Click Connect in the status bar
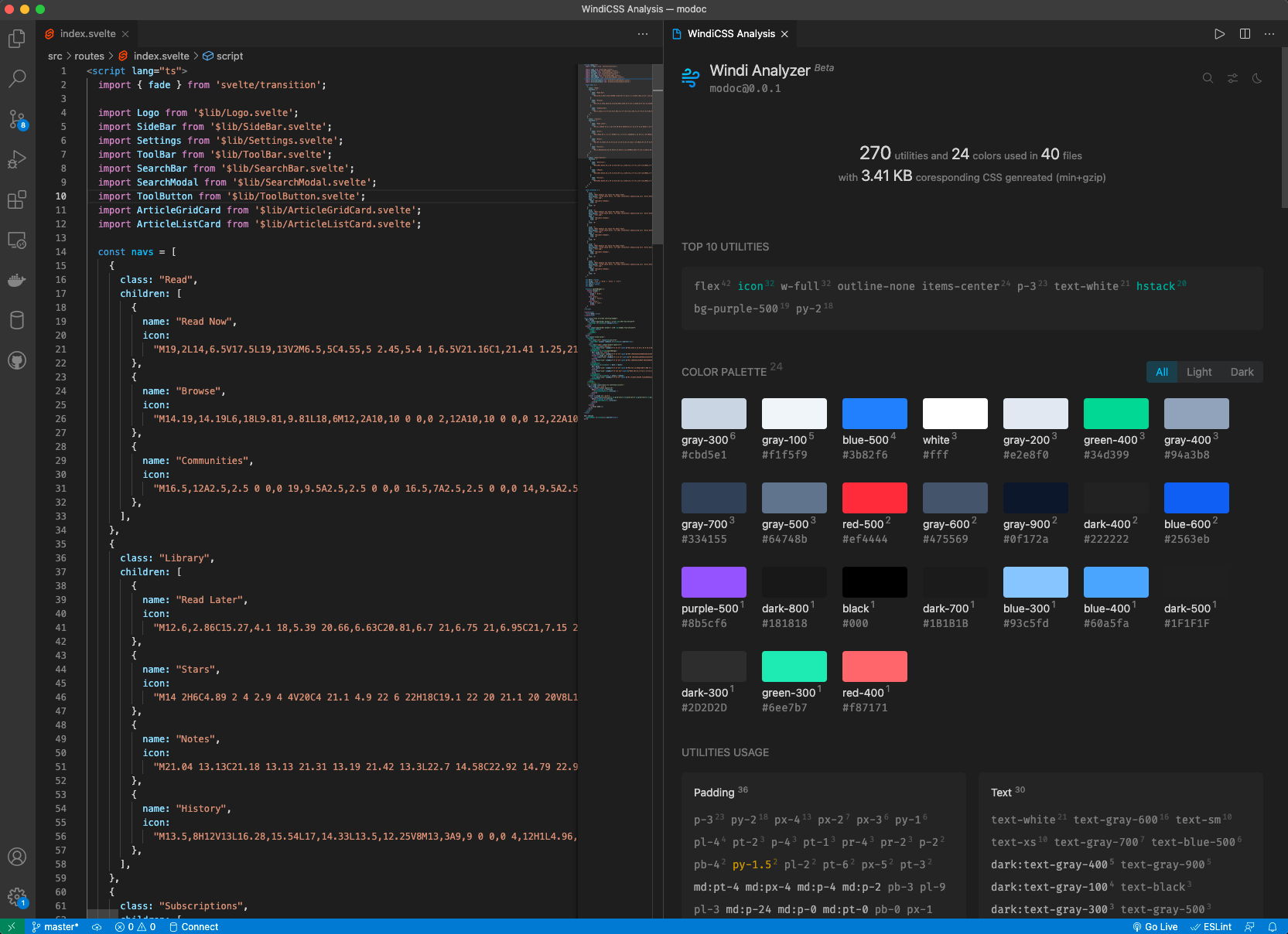 pos(193,927)
